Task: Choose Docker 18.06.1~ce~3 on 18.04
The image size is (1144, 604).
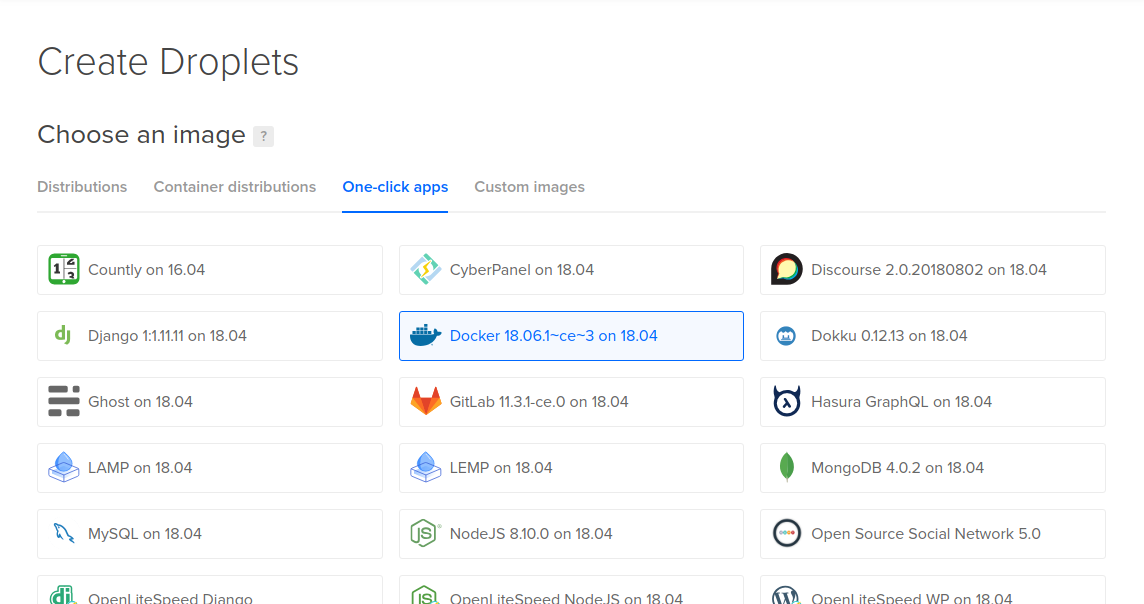Action: (571, 336)
